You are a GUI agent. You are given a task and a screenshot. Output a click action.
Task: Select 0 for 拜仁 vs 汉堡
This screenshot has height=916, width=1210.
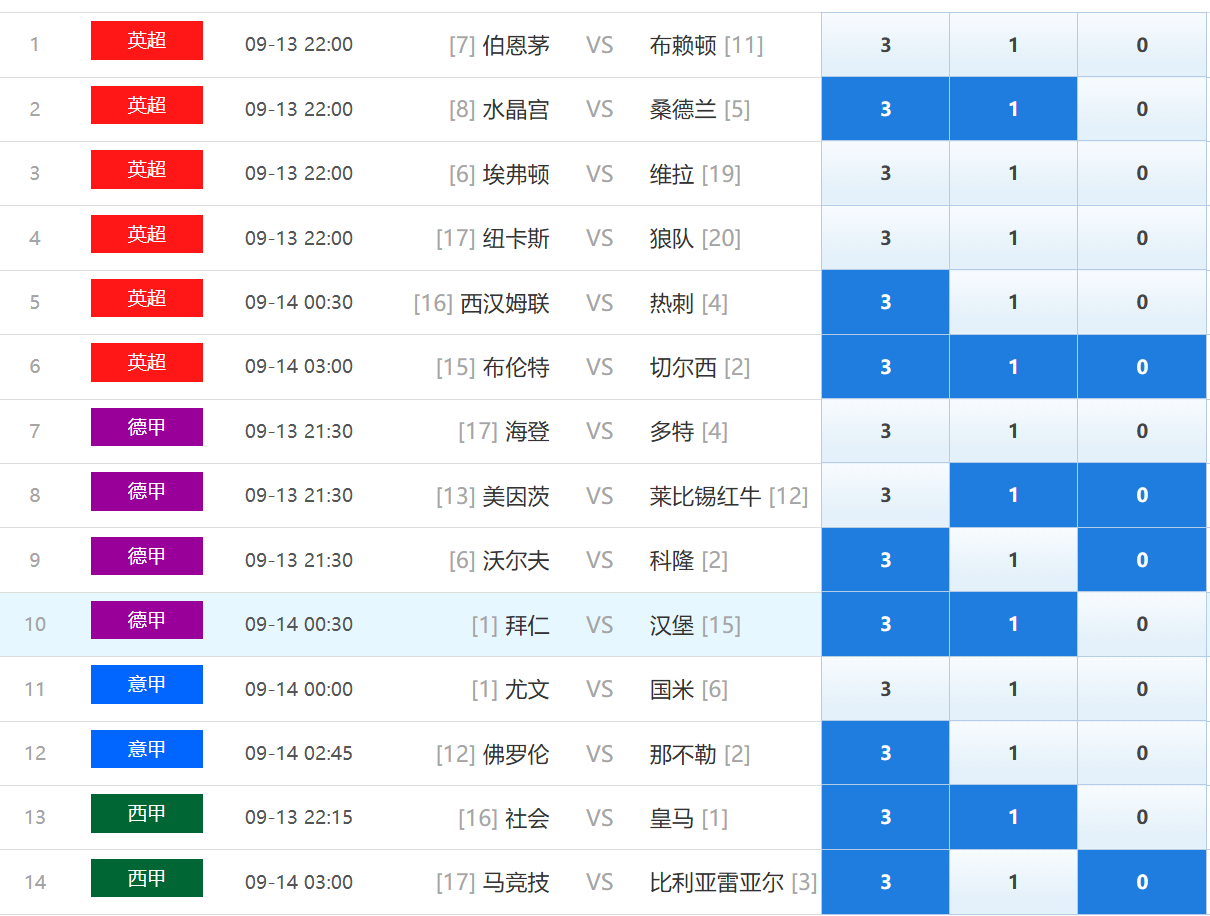coord(1142,624)
